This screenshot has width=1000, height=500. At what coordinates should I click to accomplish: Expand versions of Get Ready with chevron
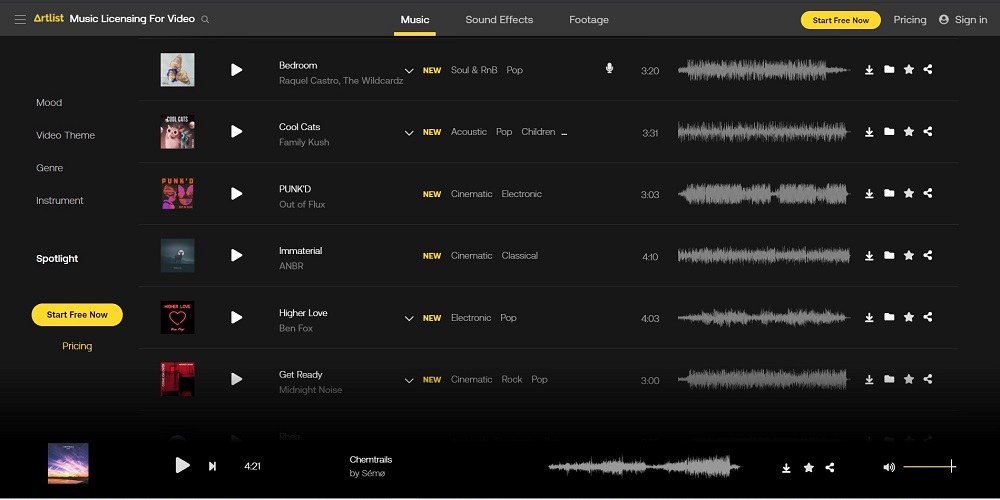click(409, 380)
